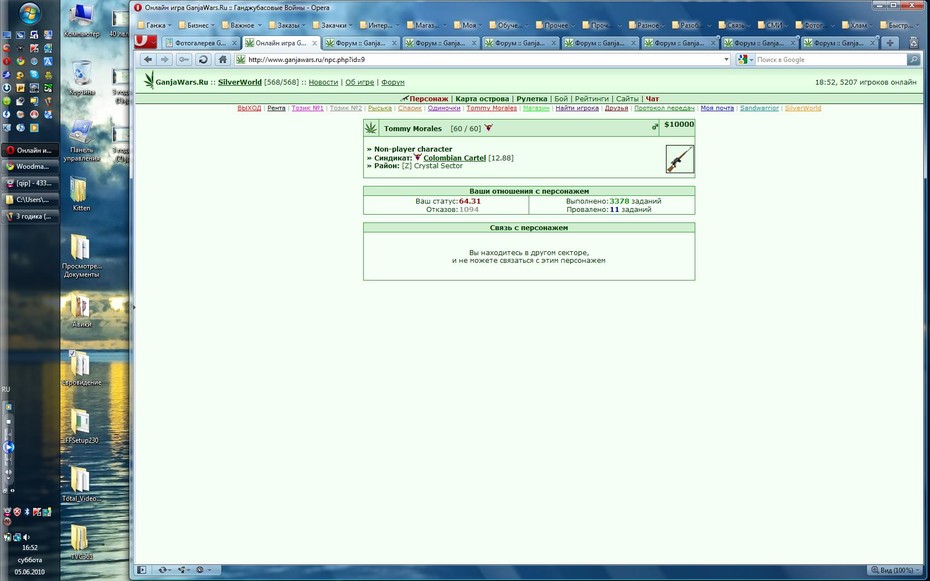Viewport: 930px width, 581px height.
Task: Open the Recycle Bin desktop icon
Action: [81, 78]
